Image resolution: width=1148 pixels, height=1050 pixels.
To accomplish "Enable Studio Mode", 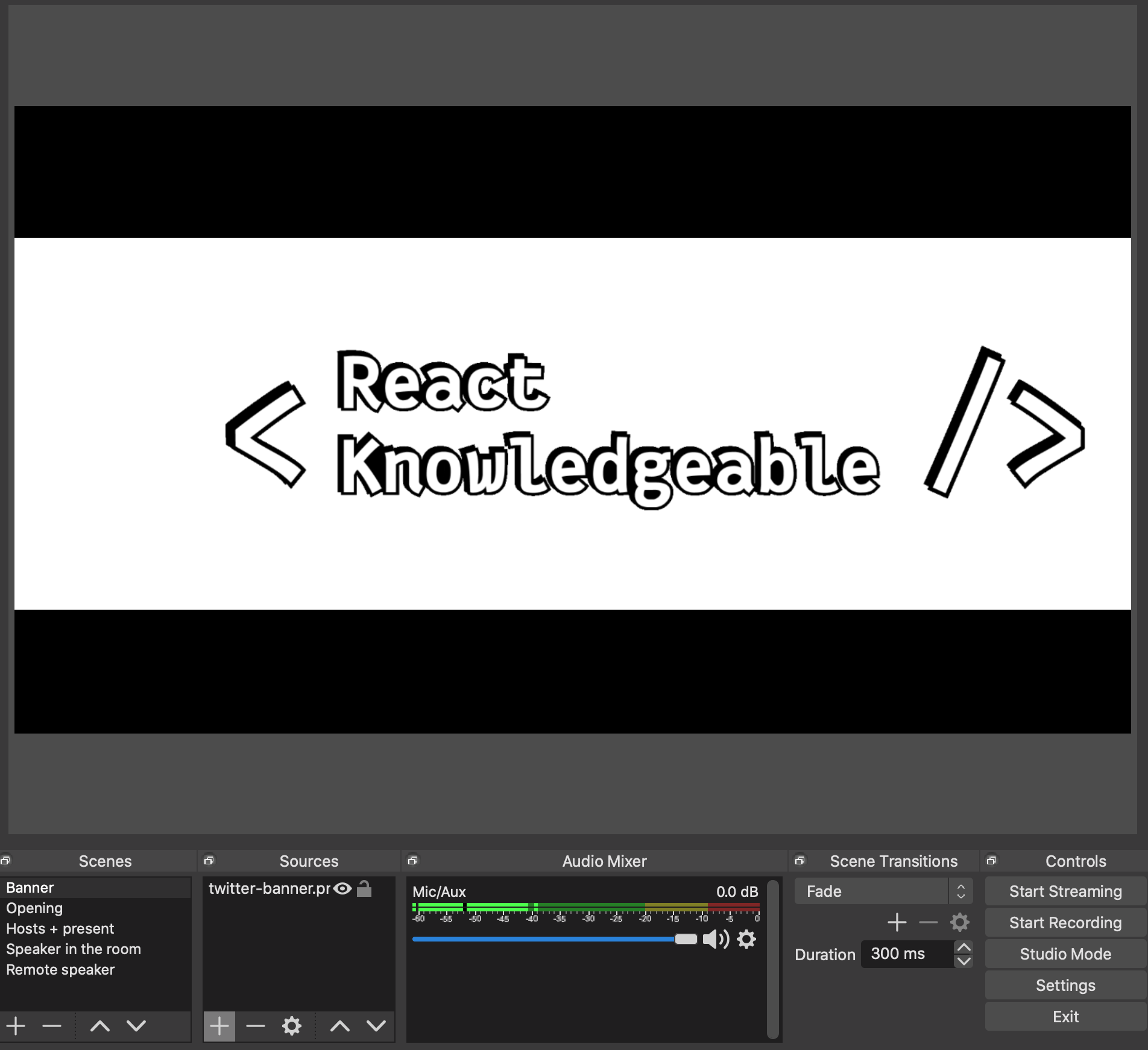I will click(1065, 954).
